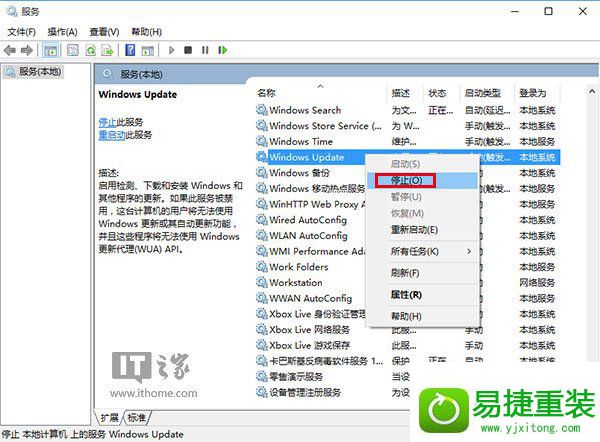Open the 帮助(H) menu in menu bar

coord(147,32)
